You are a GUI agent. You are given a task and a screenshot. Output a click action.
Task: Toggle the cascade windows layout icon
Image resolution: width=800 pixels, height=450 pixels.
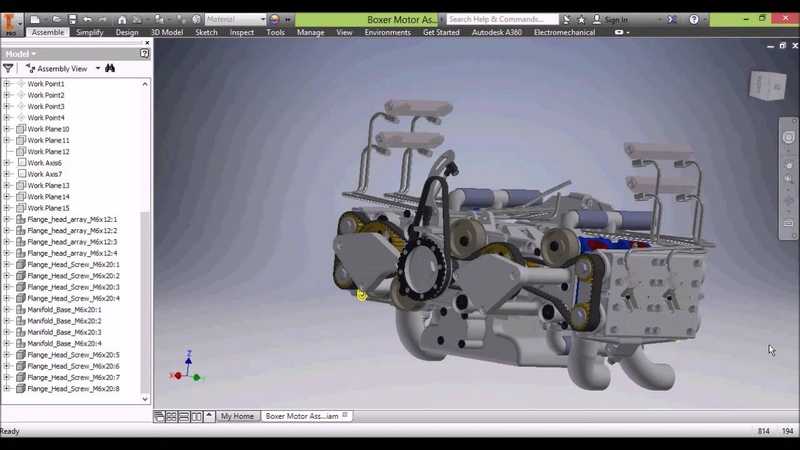[159, 416]
